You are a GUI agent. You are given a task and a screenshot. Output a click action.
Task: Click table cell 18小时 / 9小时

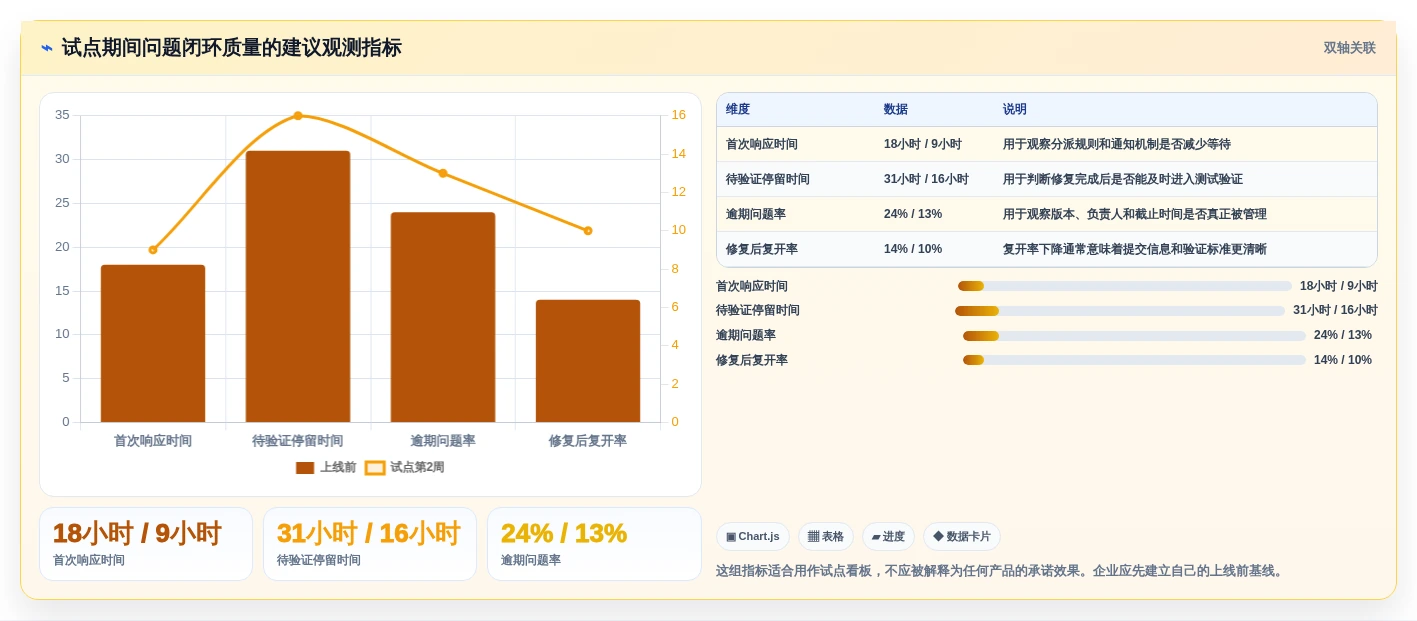pos(923,144)
